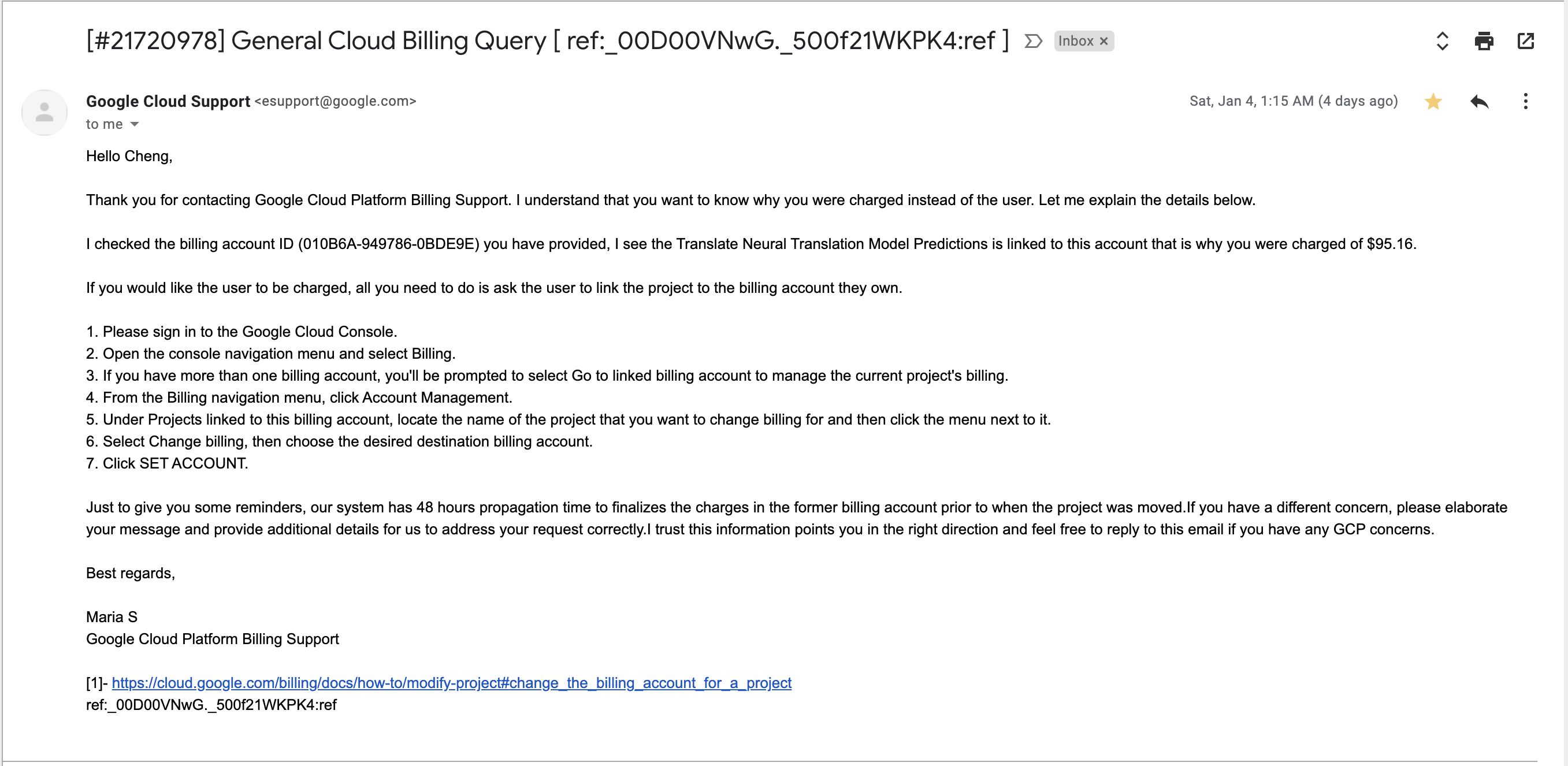Viewport: 1568px width, 766px height.
Task: Click the print all icon
Action: [x=1484, y=42]
